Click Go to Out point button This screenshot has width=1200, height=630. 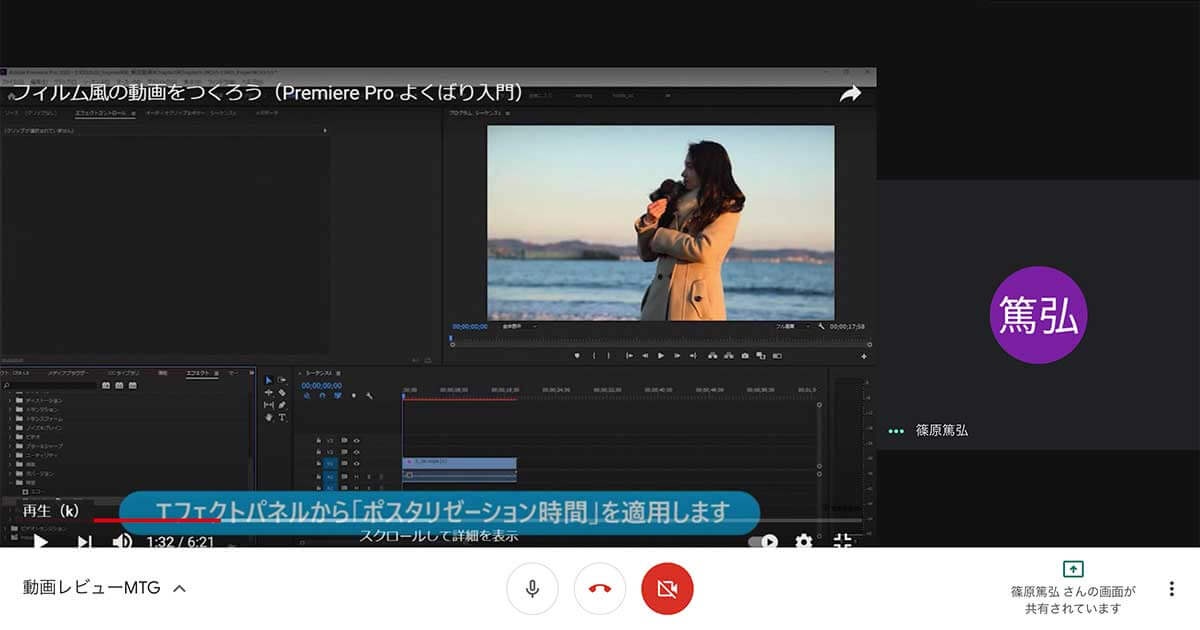point(693,356)
